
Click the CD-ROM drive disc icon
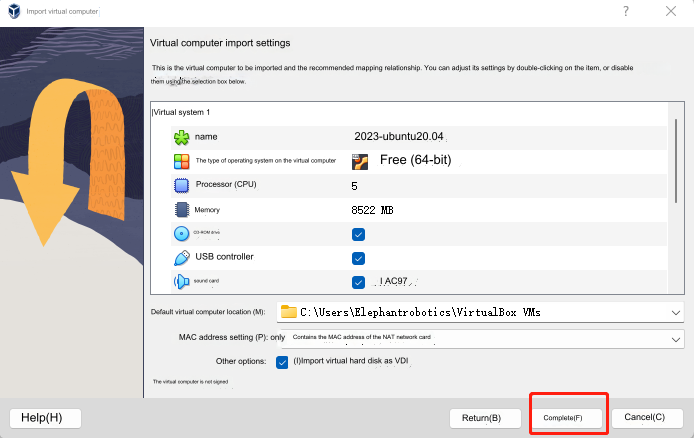point(181,234)
